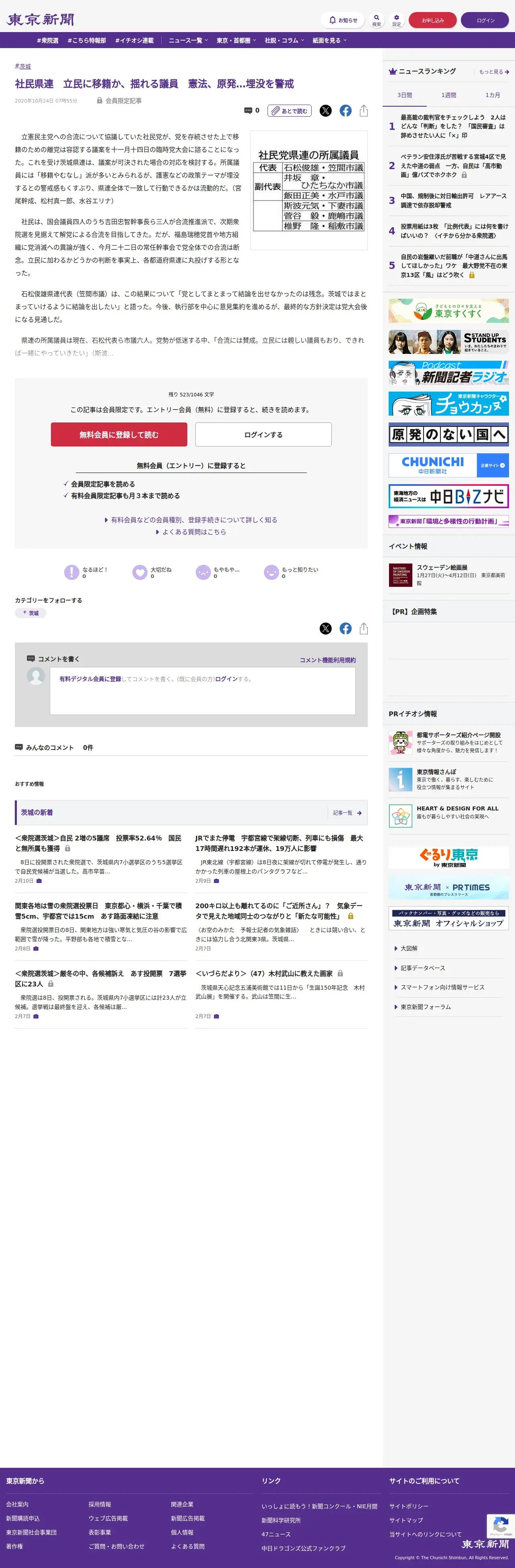Open the 大図解 sidebar link

(x=408, y=948)
